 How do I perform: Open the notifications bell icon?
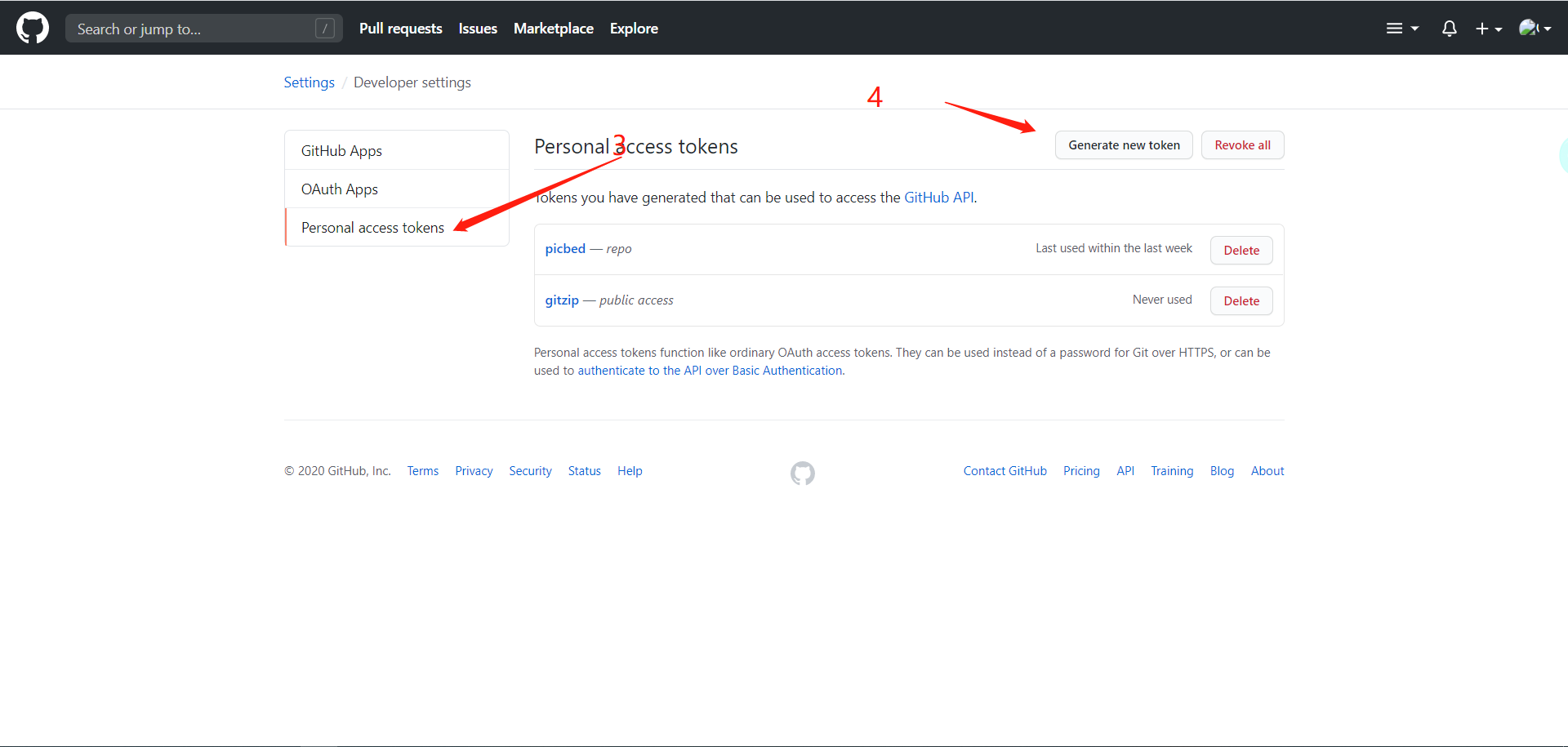point(1449,29)
